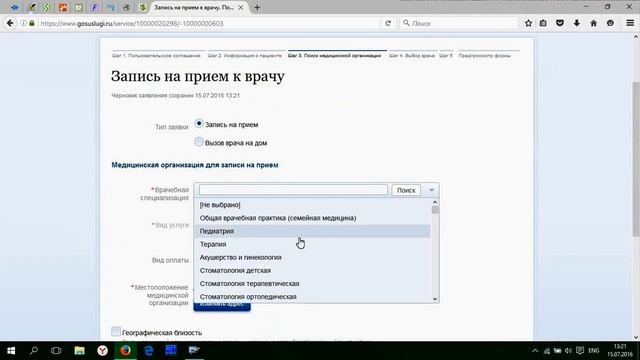Image resolution: width=640 pixels, height=360 pixels.
Task: Choose Стоматология терапевтическая option
Action: point(312,283)
